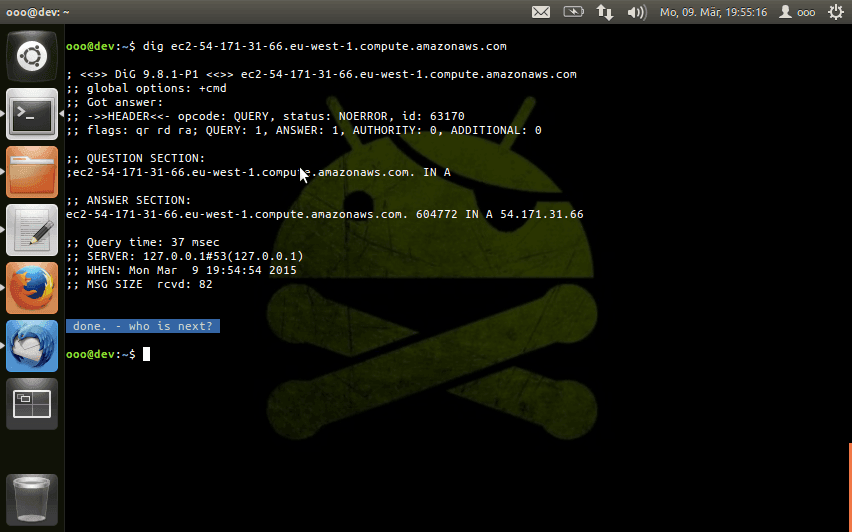Click the 'Query time: 37 msec' line
Viewport: 852px width, 532px height.
143,242
